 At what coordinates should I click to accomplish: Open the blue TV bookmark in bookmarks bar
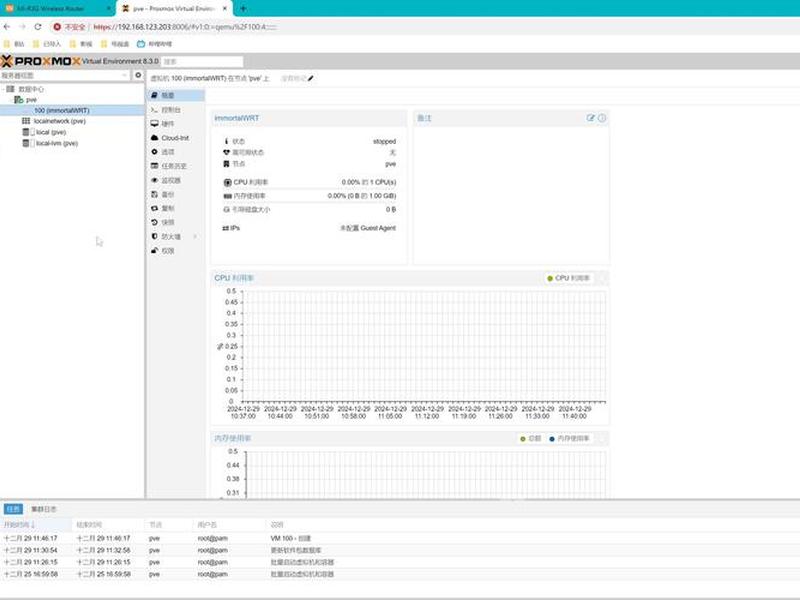(154, 44)
